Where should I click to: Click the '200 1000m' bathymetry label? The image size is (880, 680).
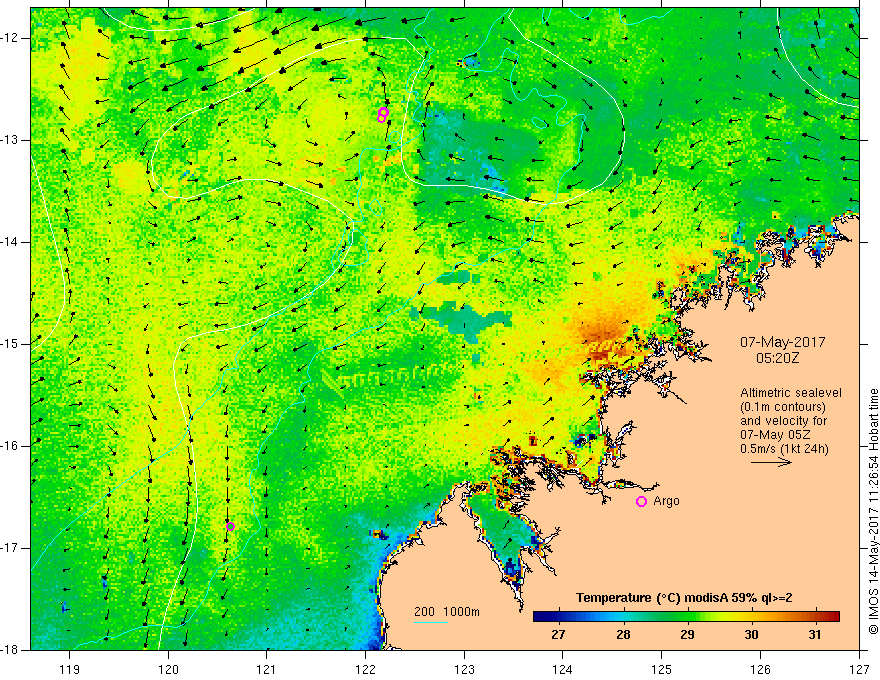coord(447,612)
